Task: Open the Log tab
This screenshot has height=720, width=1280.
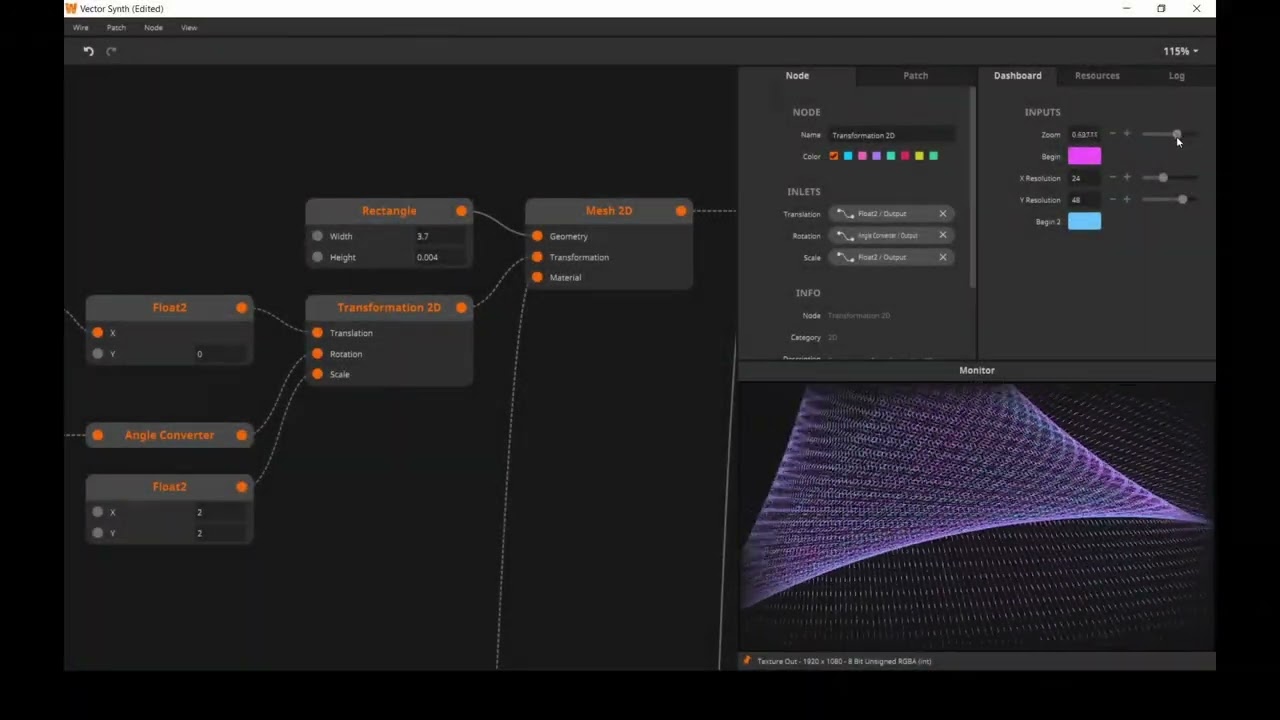Action: click(x=1176, y=76)
